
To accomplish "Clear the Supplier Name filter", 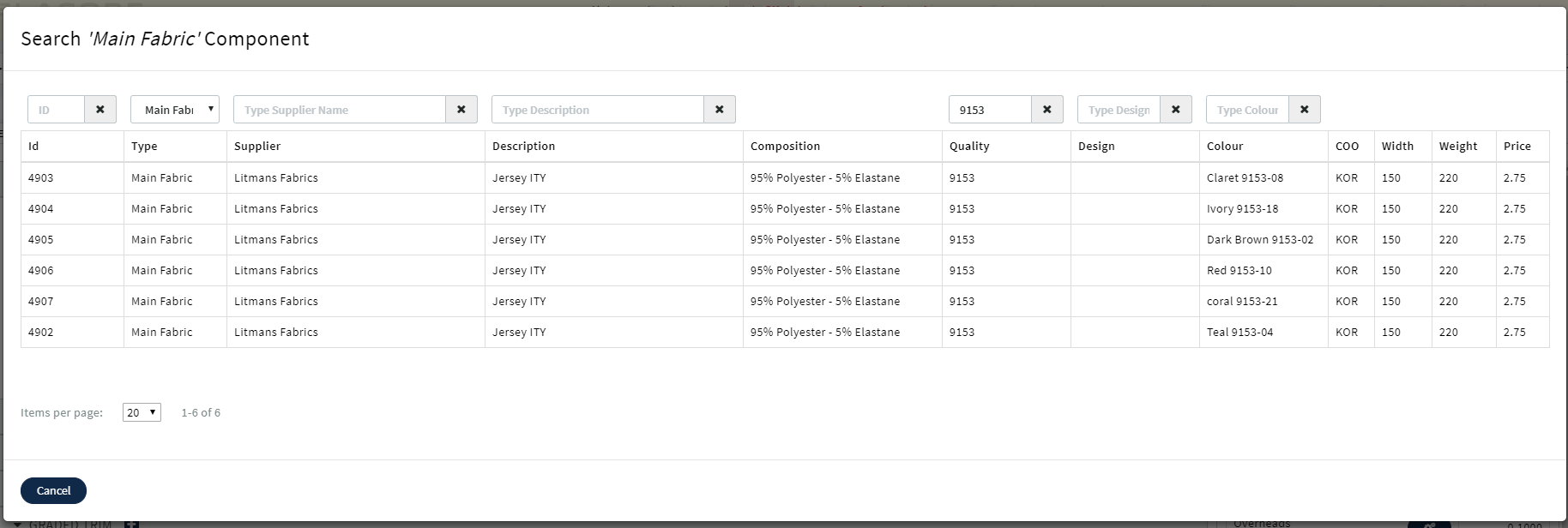I will coord(461,110).
